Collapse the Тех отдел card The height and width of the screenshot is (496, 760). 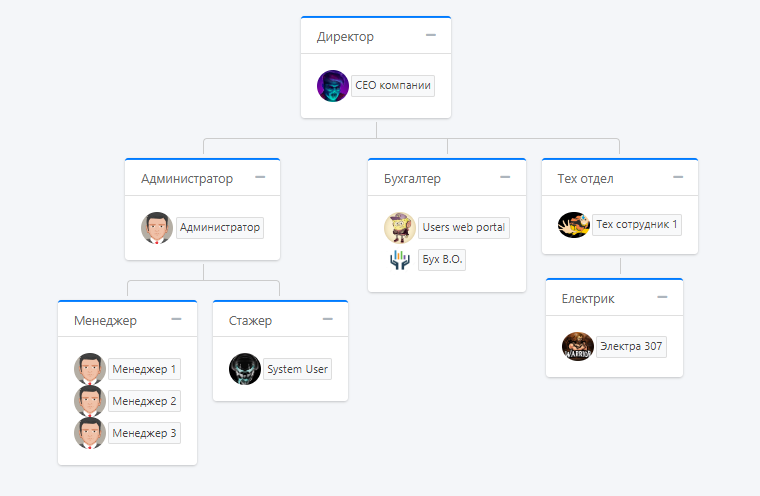tap(678, 177)
